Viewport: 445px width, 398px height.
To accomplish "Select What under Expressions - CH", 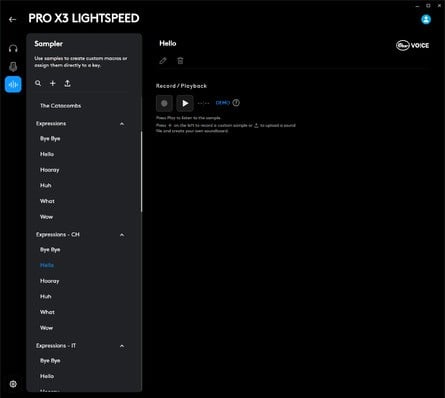I will 47,312.
